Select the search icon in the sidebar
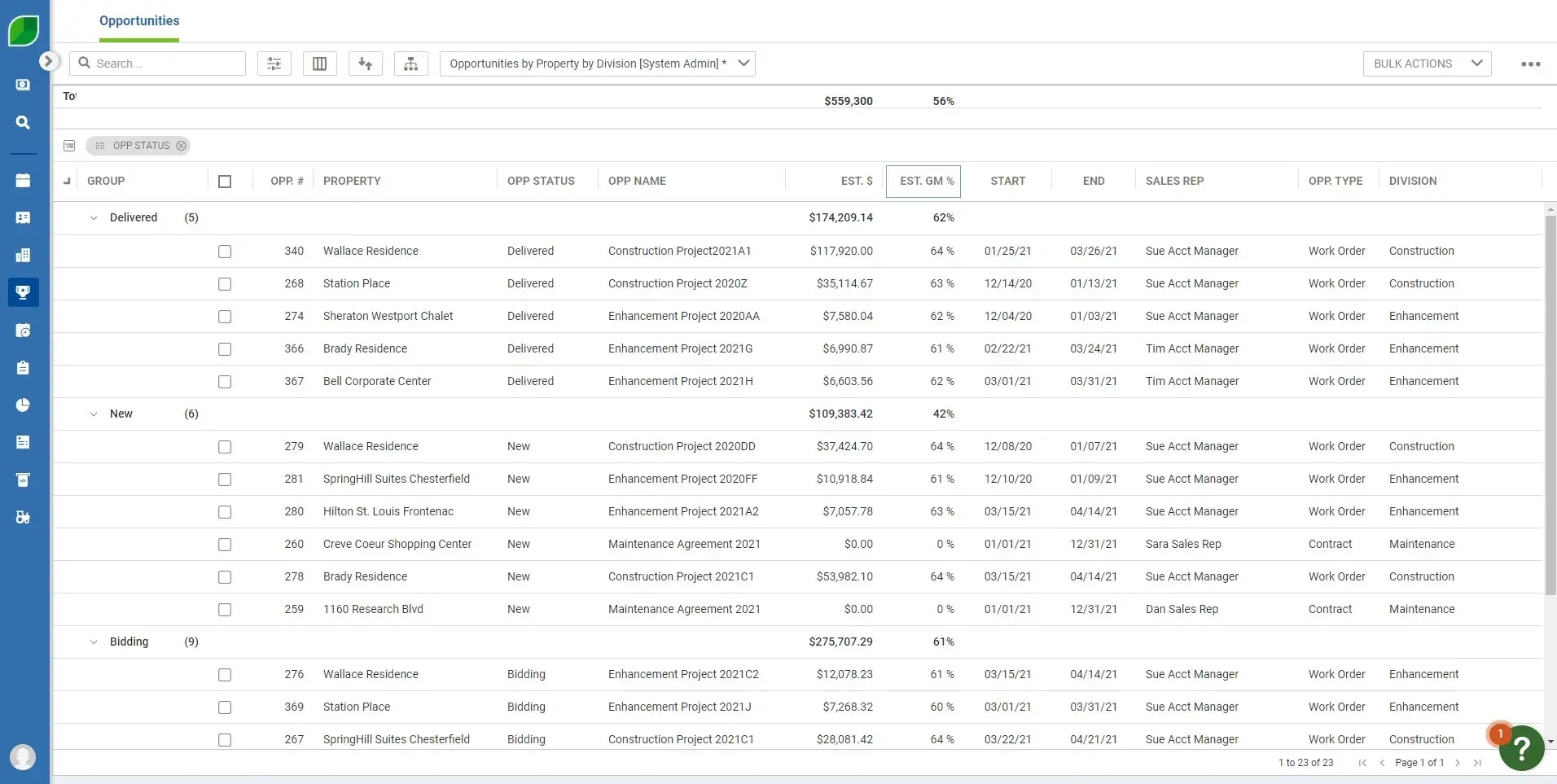The width and height of the screenshot is (1557, 784). coord(22,122)
